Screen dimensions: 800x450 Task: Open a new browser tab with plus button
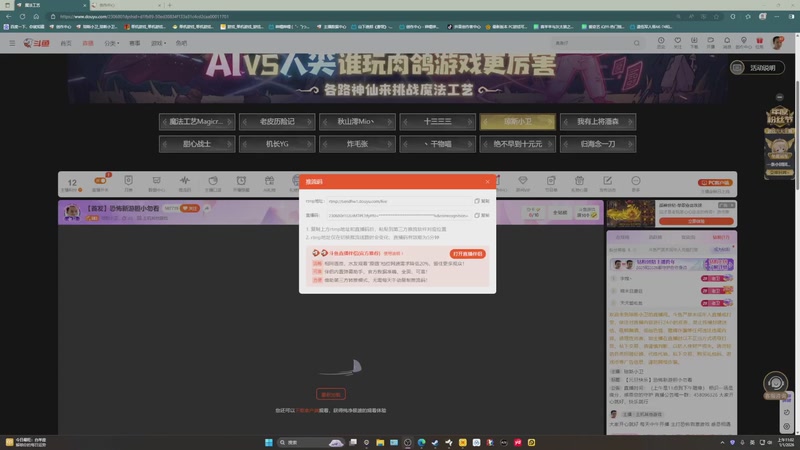coord(169,5)
